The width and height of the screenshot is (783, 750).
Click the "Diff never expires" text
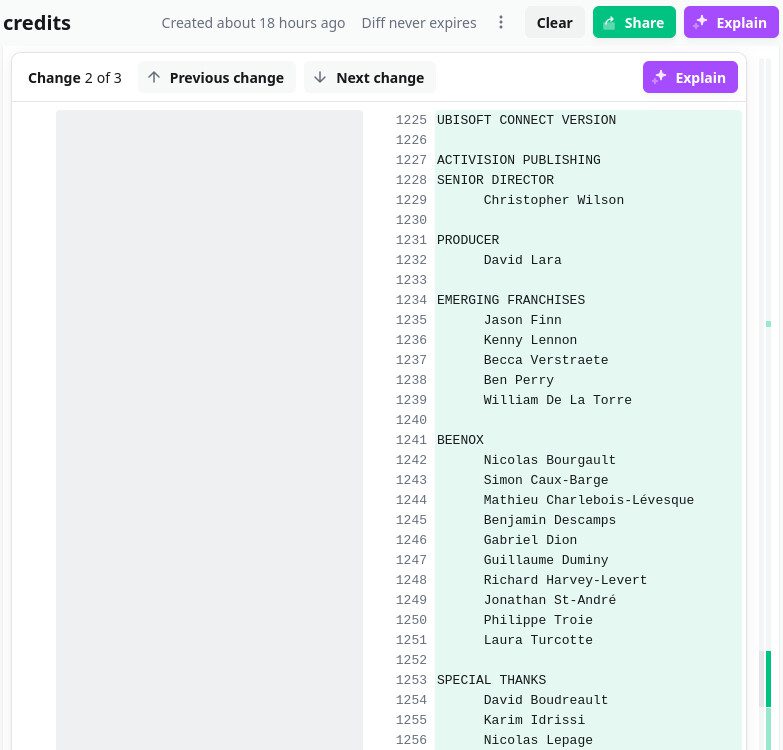[418, 22]
